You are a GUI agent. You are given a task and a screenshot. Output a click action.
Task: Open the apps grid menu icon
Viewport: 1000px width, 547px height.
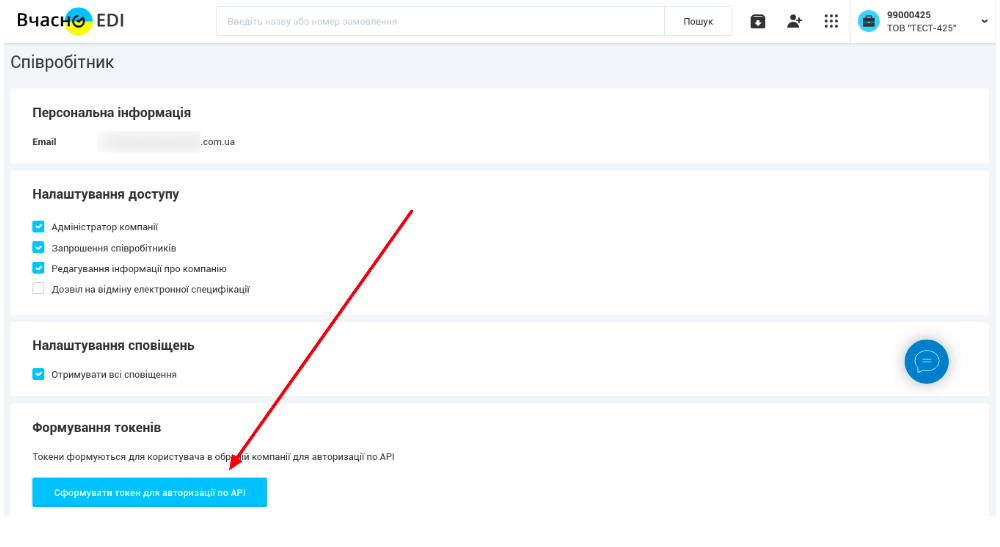tap(831, 21)
